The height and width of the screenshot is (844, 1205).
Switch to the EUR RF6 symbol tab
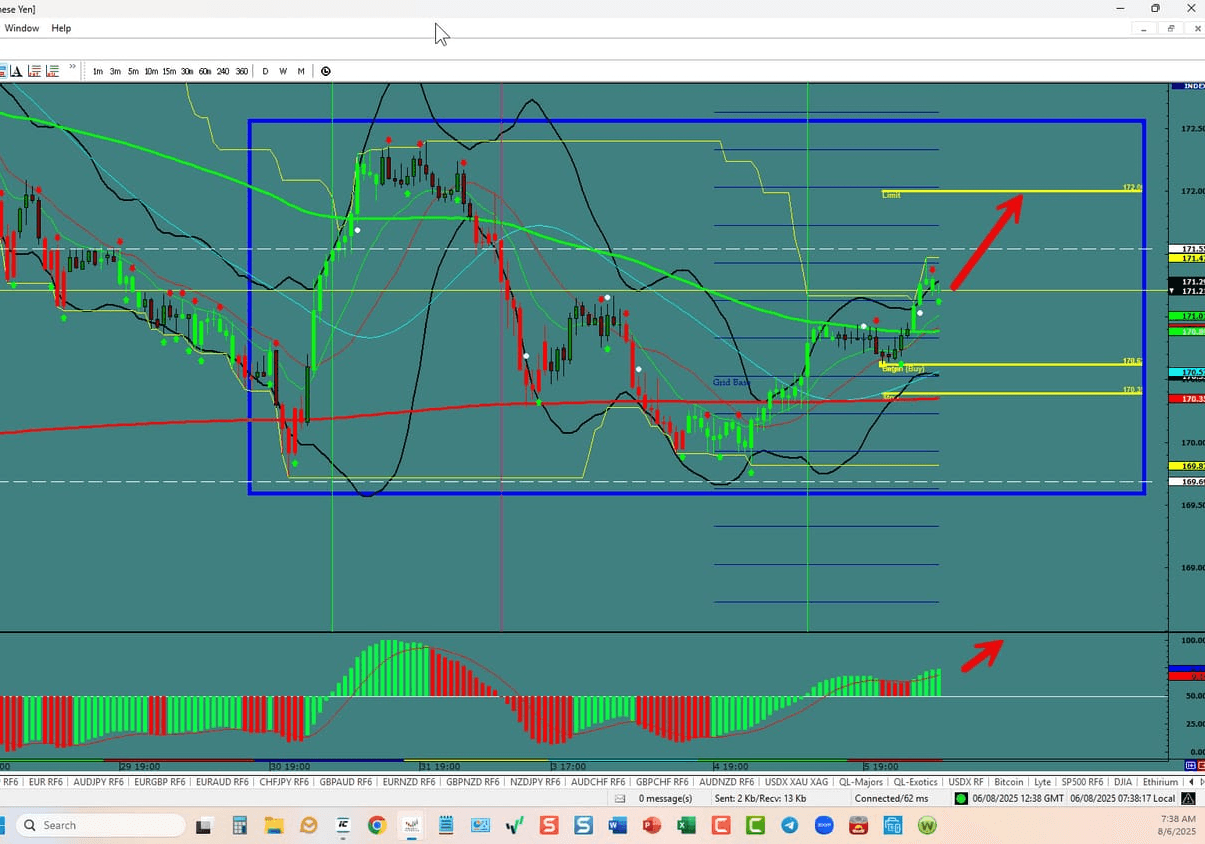(44, 781)
